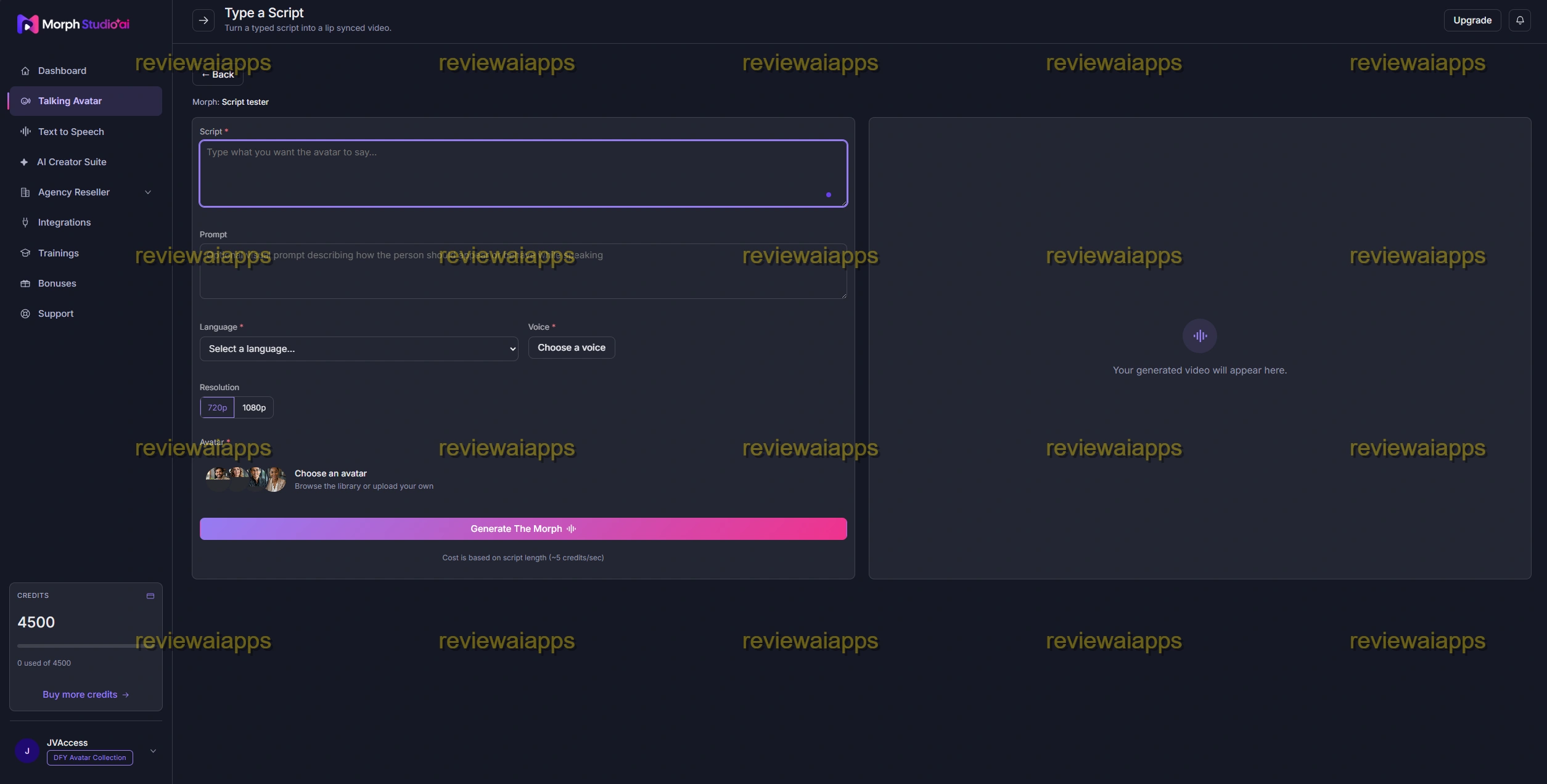Click the credits card icon

coord(150,596)
